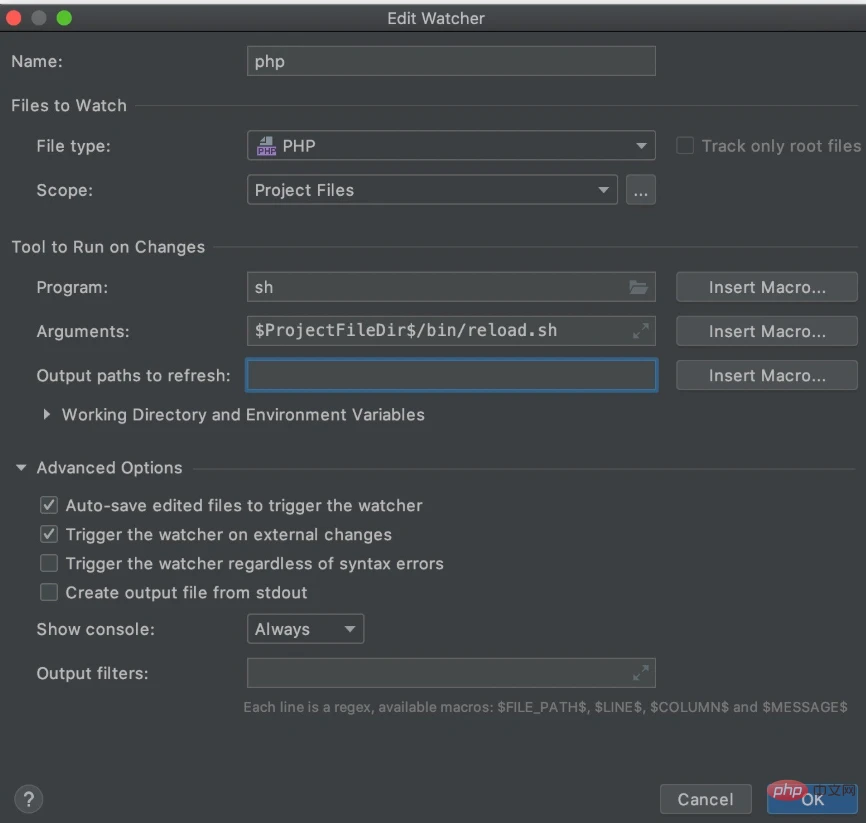Click the help question mark icon

point(29,798)
